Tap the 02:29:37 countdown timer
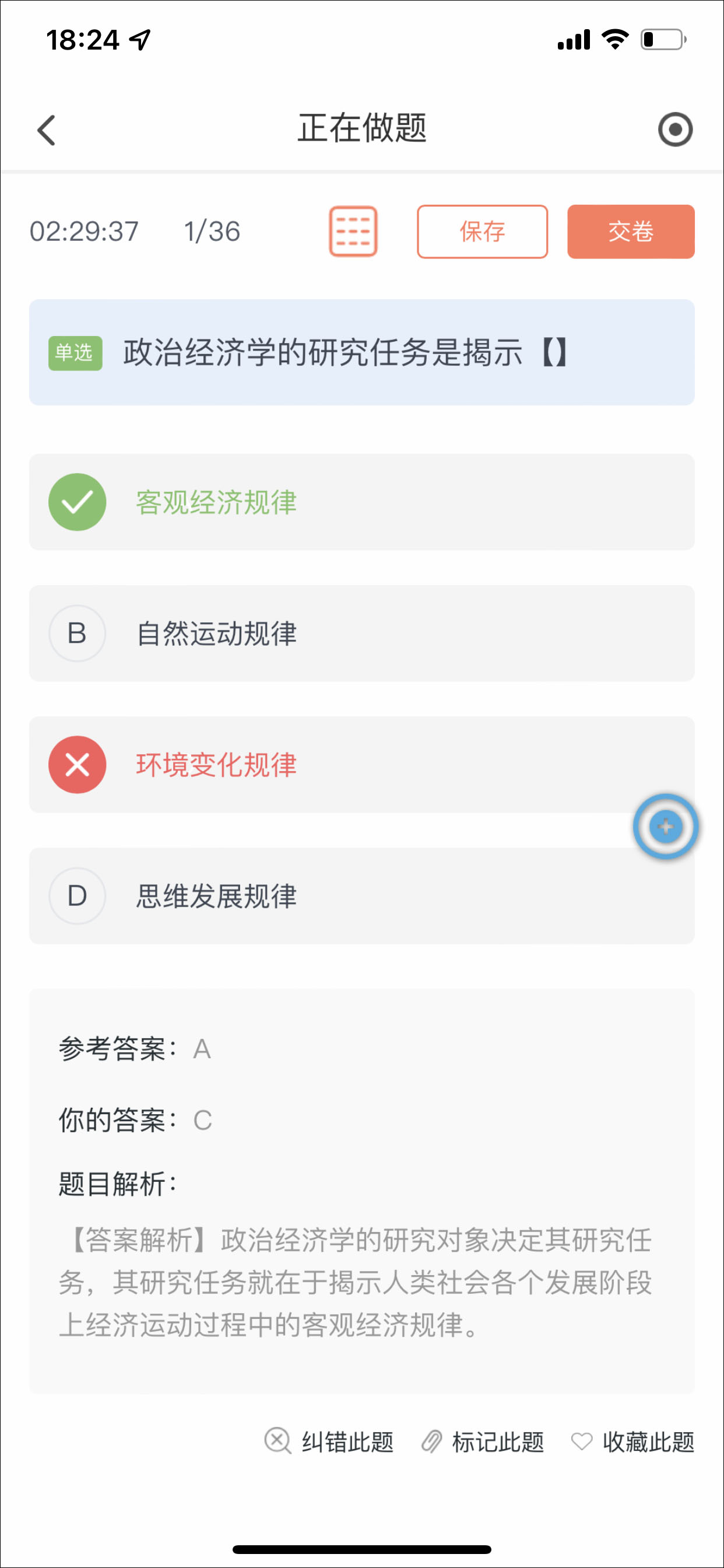 coord(84,232)
